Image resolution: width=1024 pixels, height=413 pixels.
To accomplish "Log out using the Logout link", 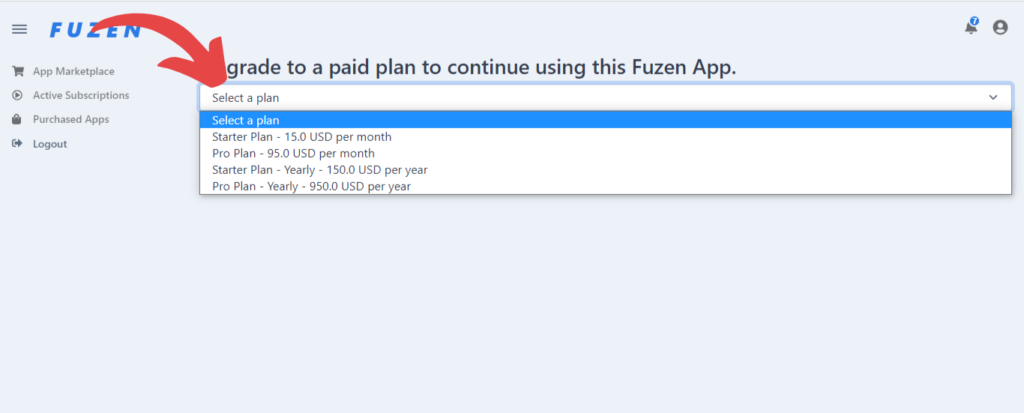I will (50, 144).
